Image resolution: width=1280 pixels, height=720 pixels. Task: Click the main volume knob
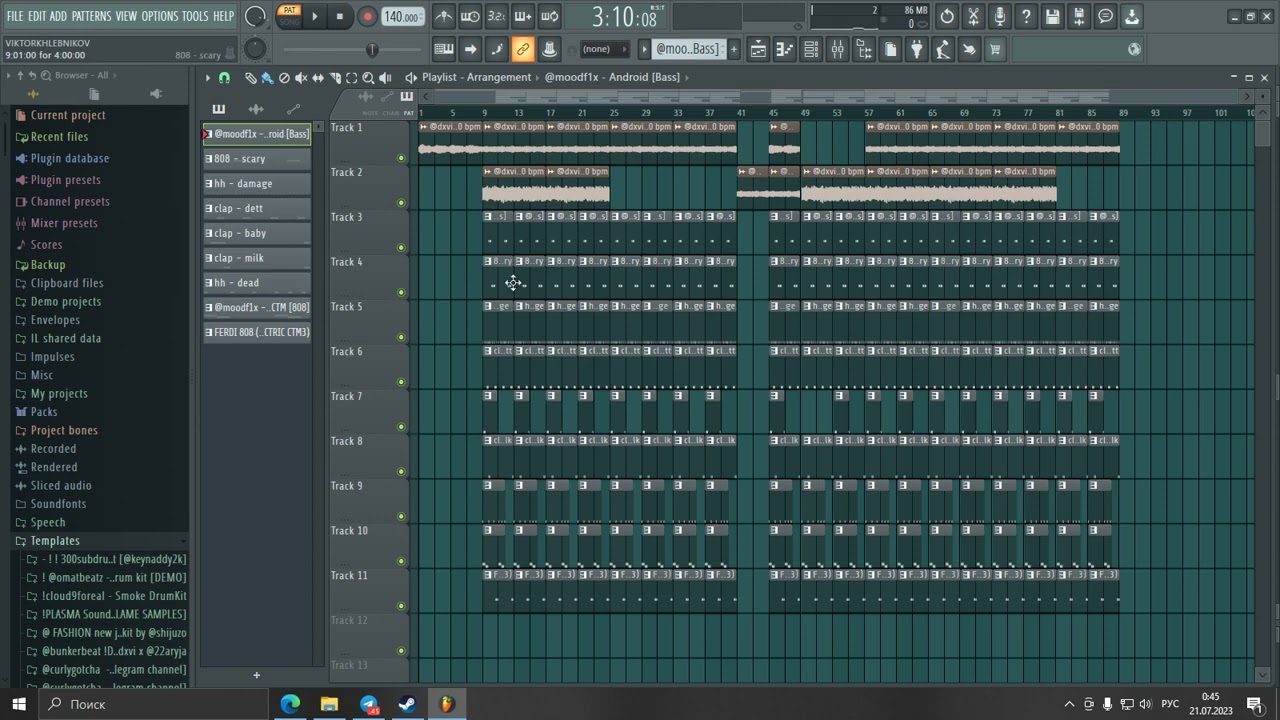pyautogui.click(x=255, y=16)
